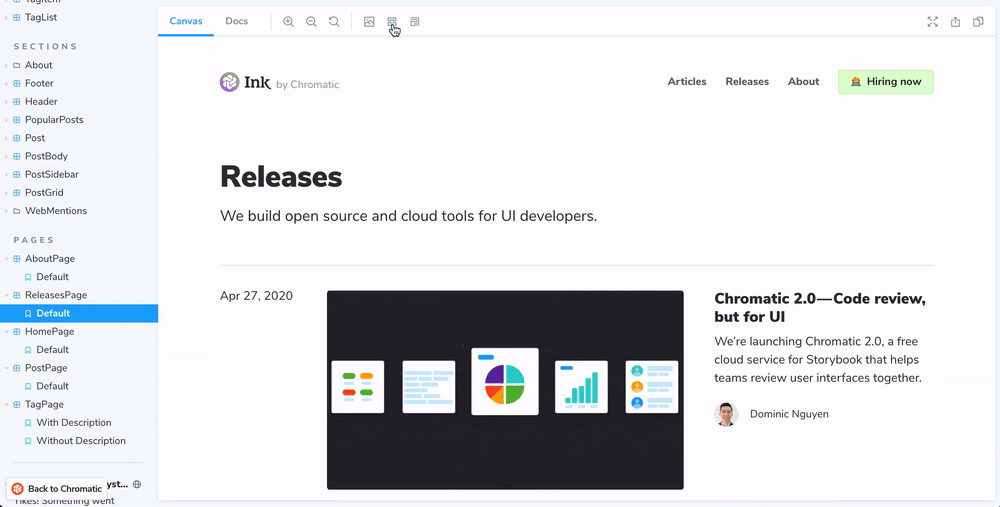Viewport: 1000px width, 507px height.
Task: Select the Without Description story
Action: [81, 441]
